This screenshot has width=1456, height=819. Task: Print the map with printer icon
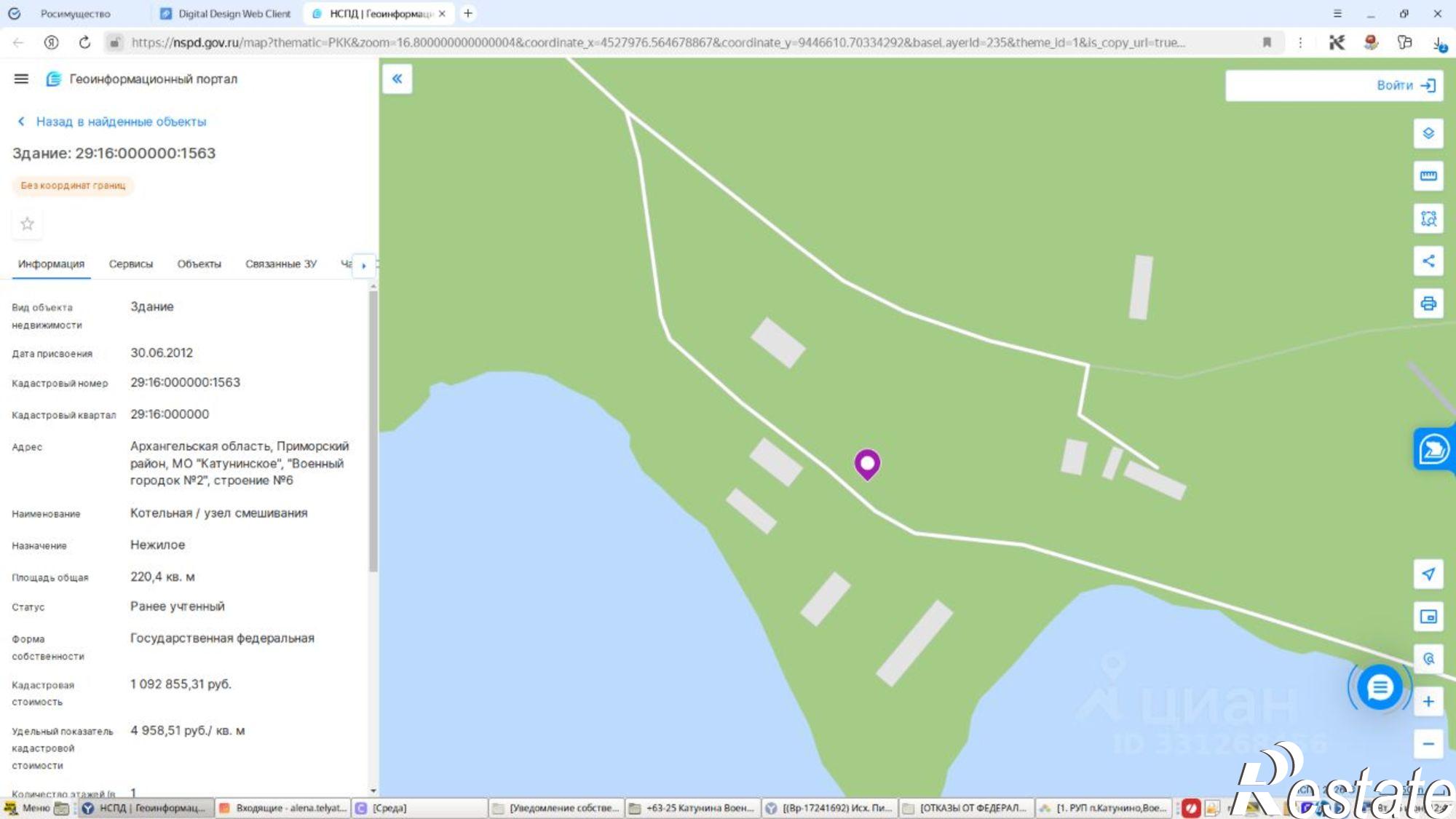point(1428,304)
